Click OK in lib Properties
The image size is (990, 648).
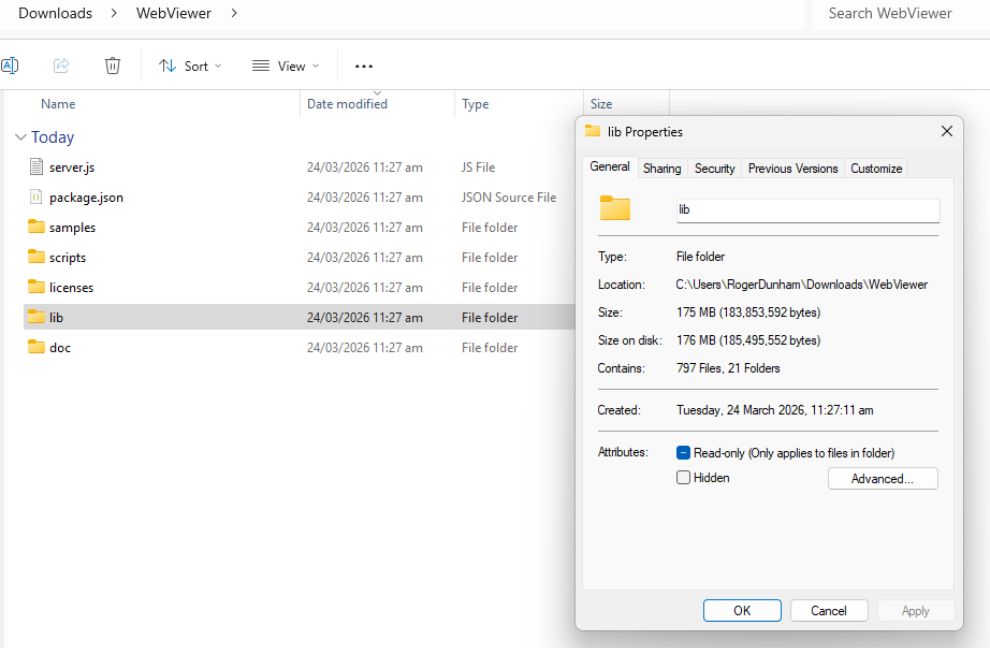742,611
